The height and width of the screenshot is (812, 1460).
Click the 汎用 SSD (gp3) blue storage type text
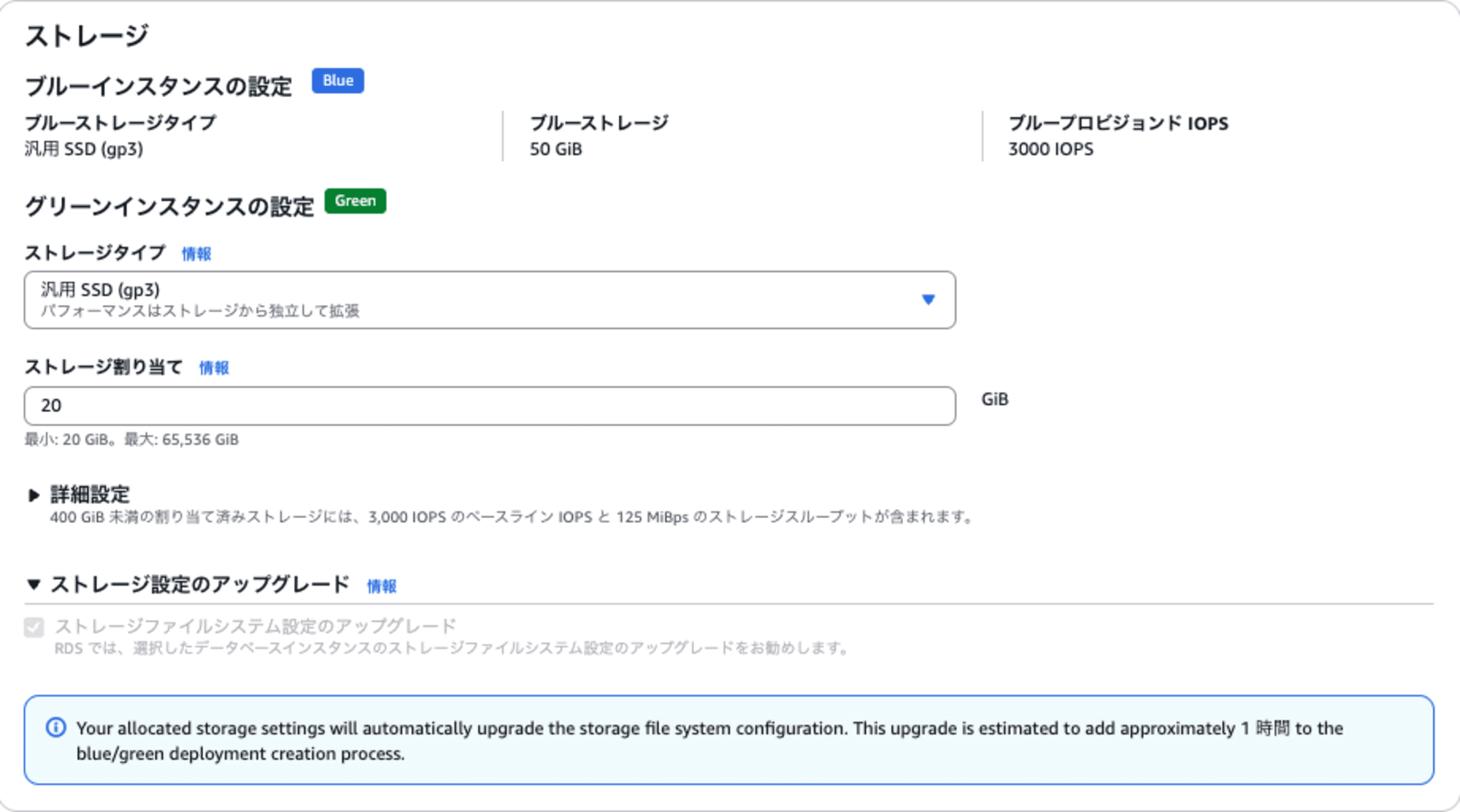84,149
